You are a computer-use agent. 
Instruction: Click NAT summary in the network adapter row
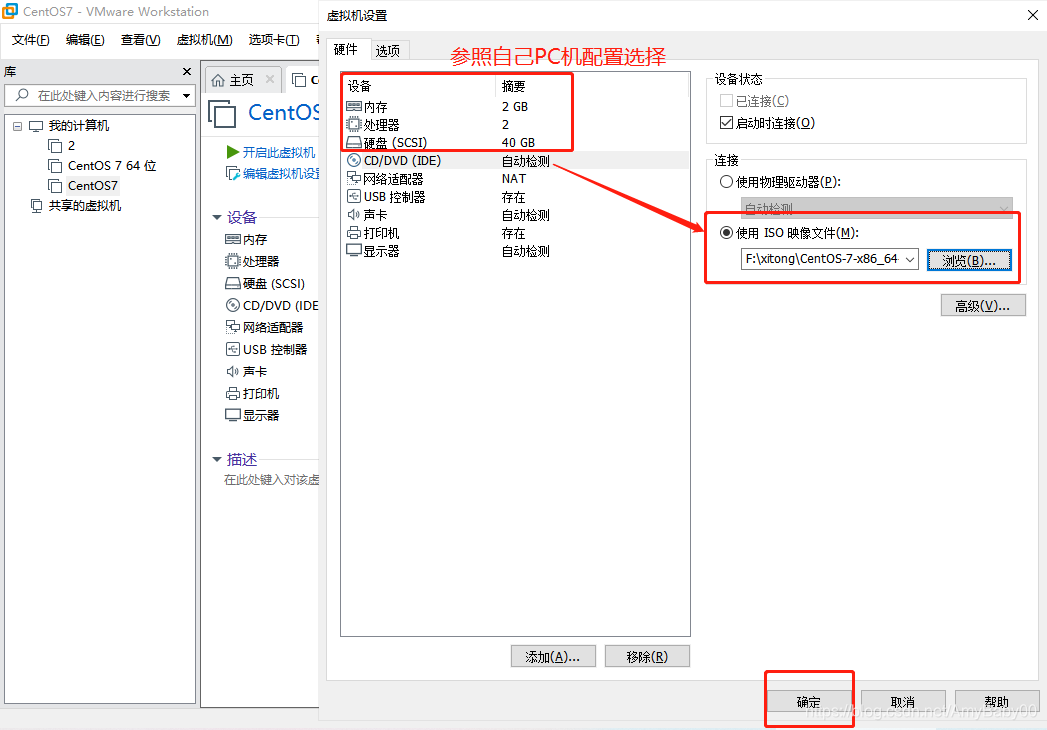[513, 179]
